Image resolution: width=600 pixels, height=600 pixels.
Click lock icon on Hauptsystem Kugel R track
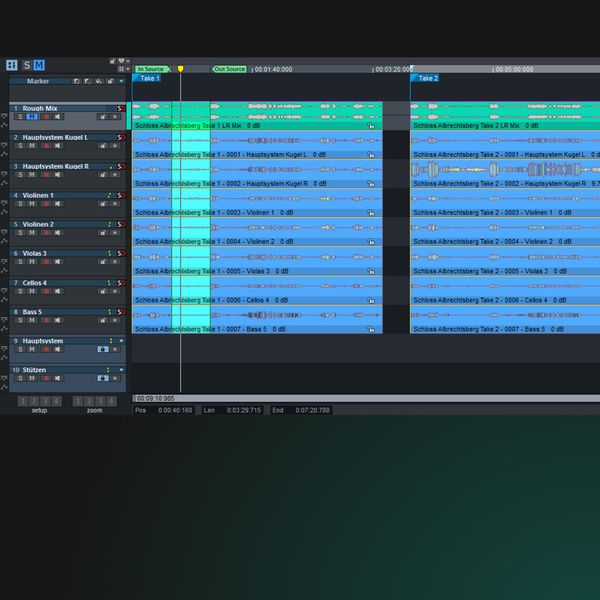pos(103,175)
